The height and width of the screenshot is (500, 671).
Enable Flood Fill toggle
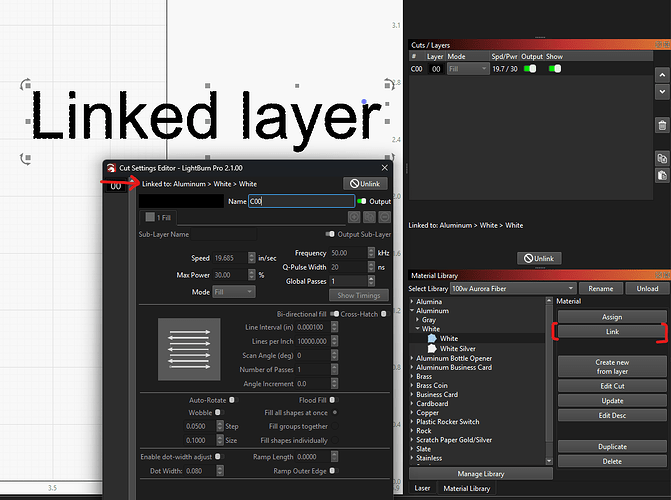click(x=333, y=400)
